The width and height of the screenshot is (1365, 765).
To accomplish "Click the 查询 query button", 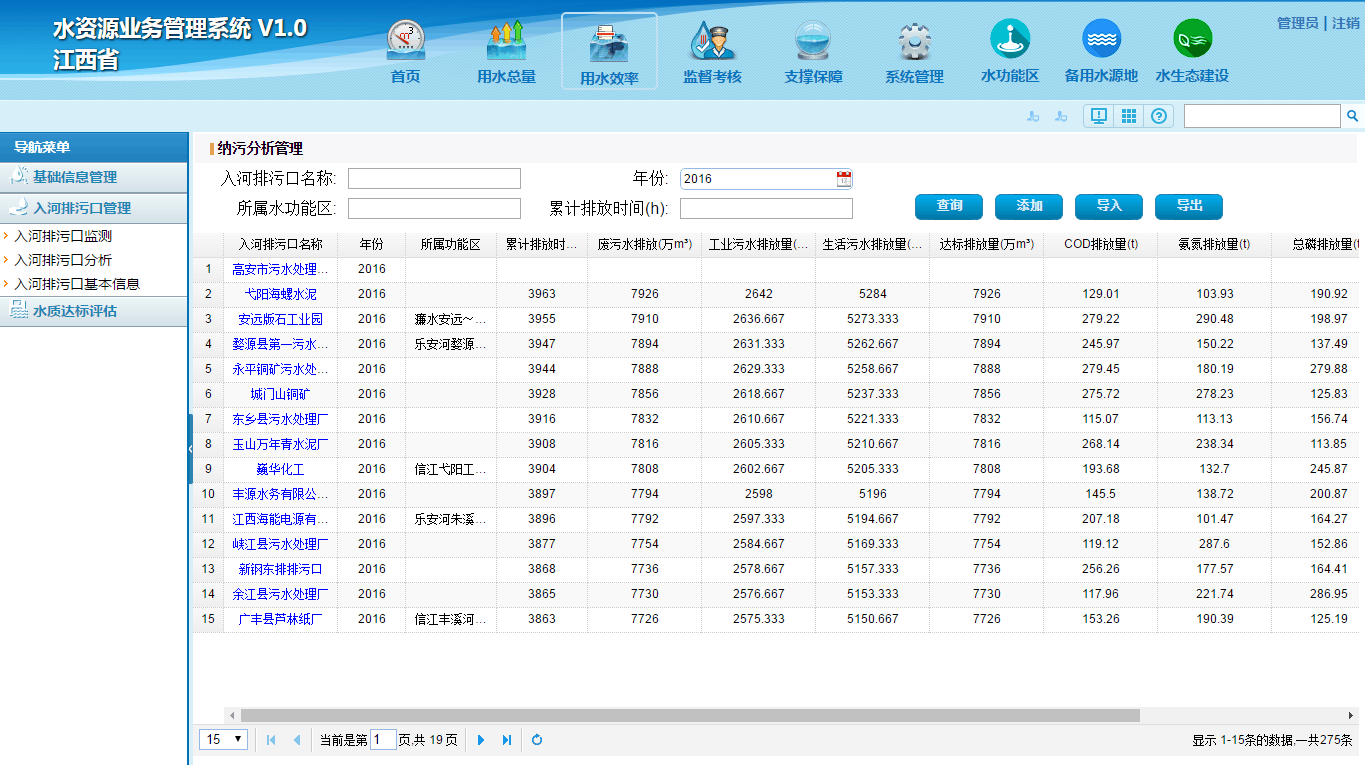I will point(947,206).
